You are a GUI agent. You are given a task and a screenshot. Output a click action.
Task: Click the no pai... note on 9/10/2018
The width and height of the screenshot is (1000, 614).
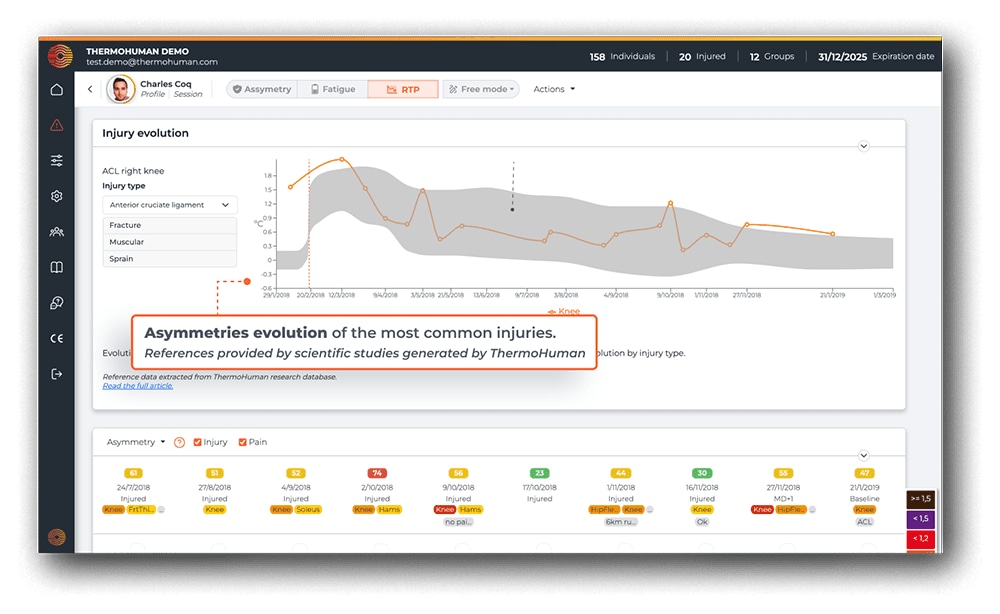[458, 522]
